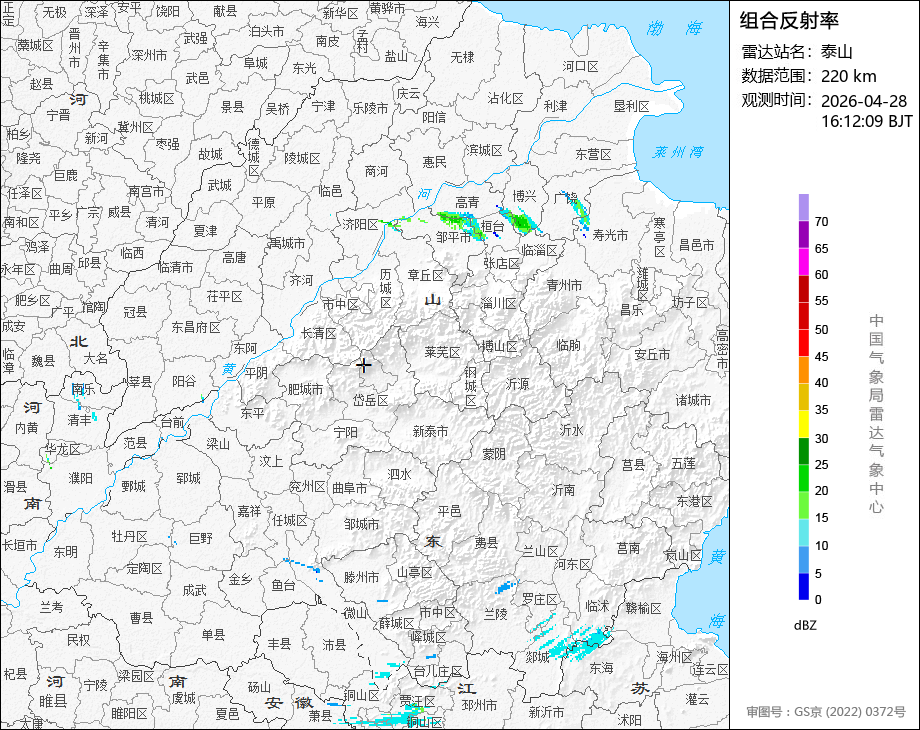Click the 东昌府区 label
Screen dimensions: 920x730
coord(195,327)
